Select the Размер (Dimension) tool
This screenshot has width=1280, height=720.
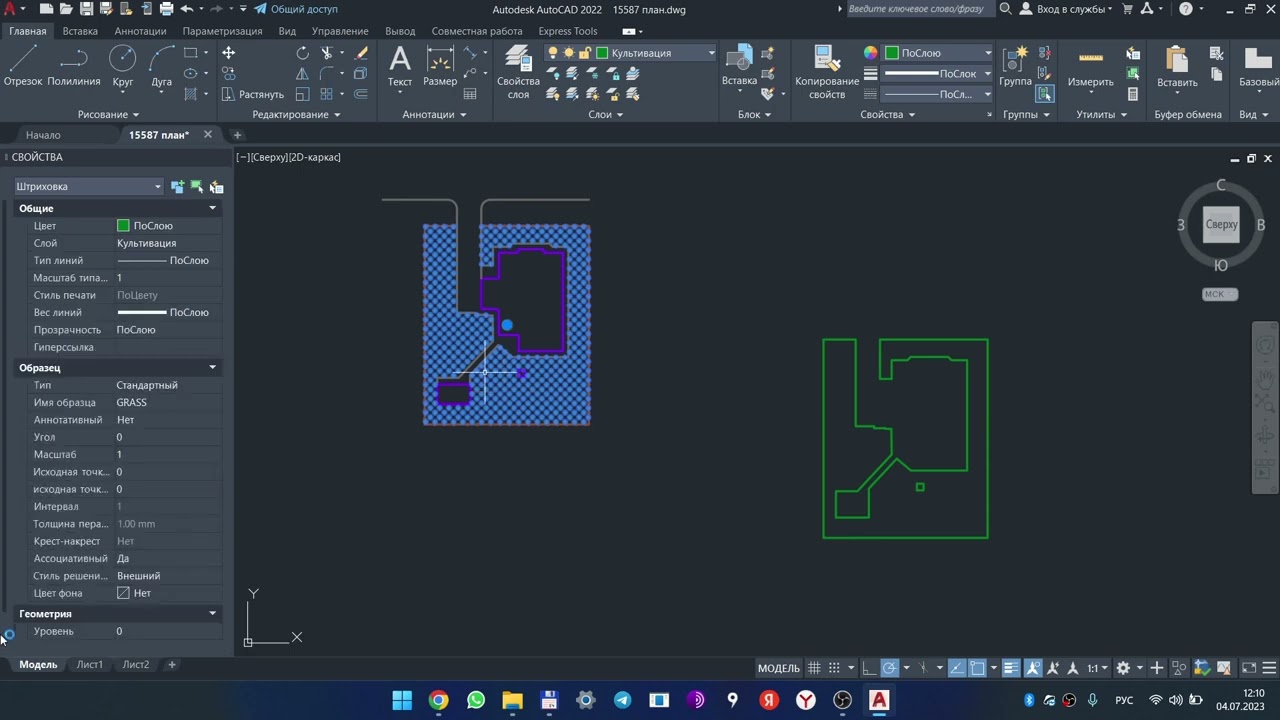[440, 66]
